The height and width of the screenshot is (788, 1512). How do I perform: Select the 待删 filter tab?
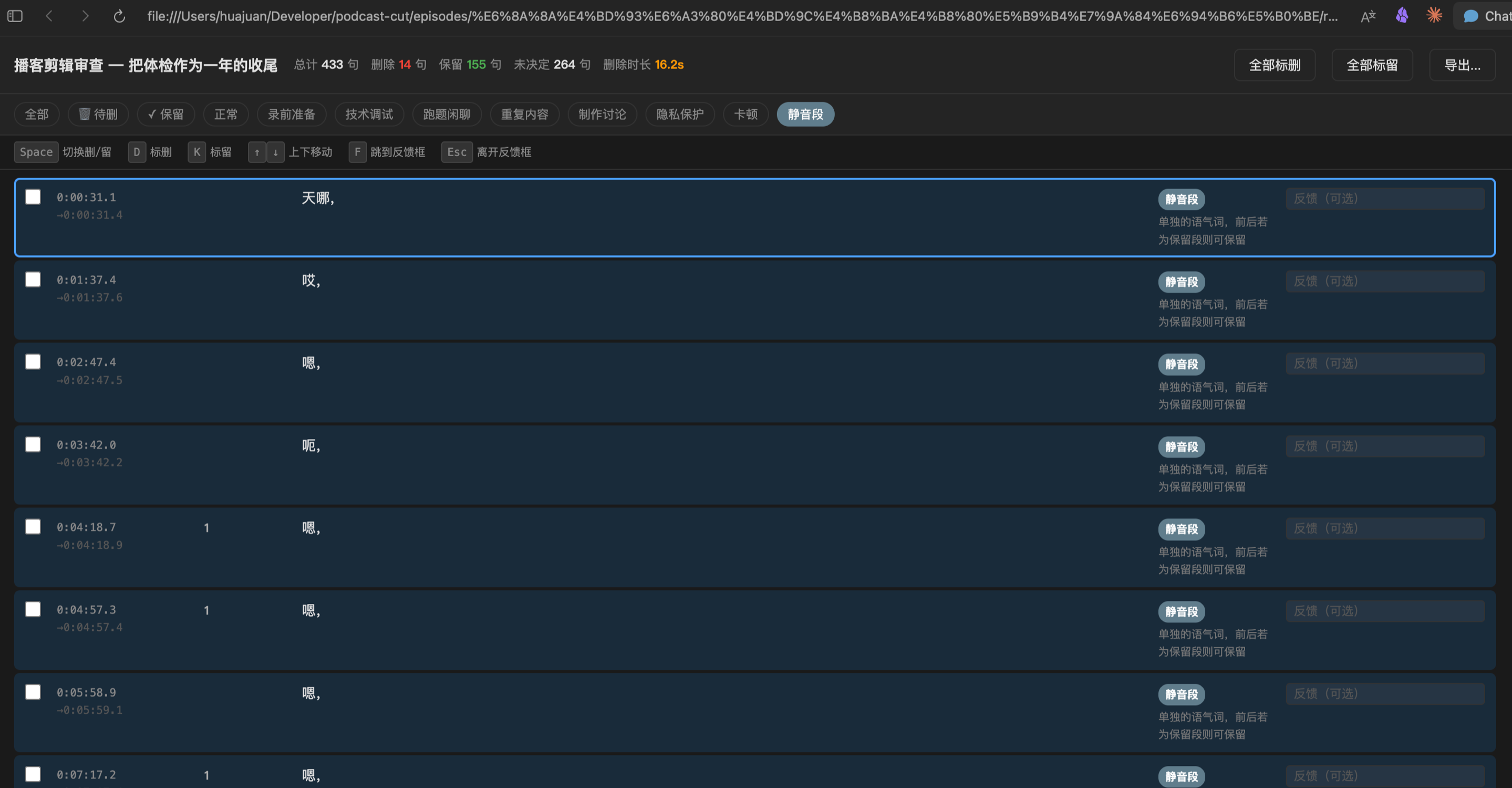[98, 114]
